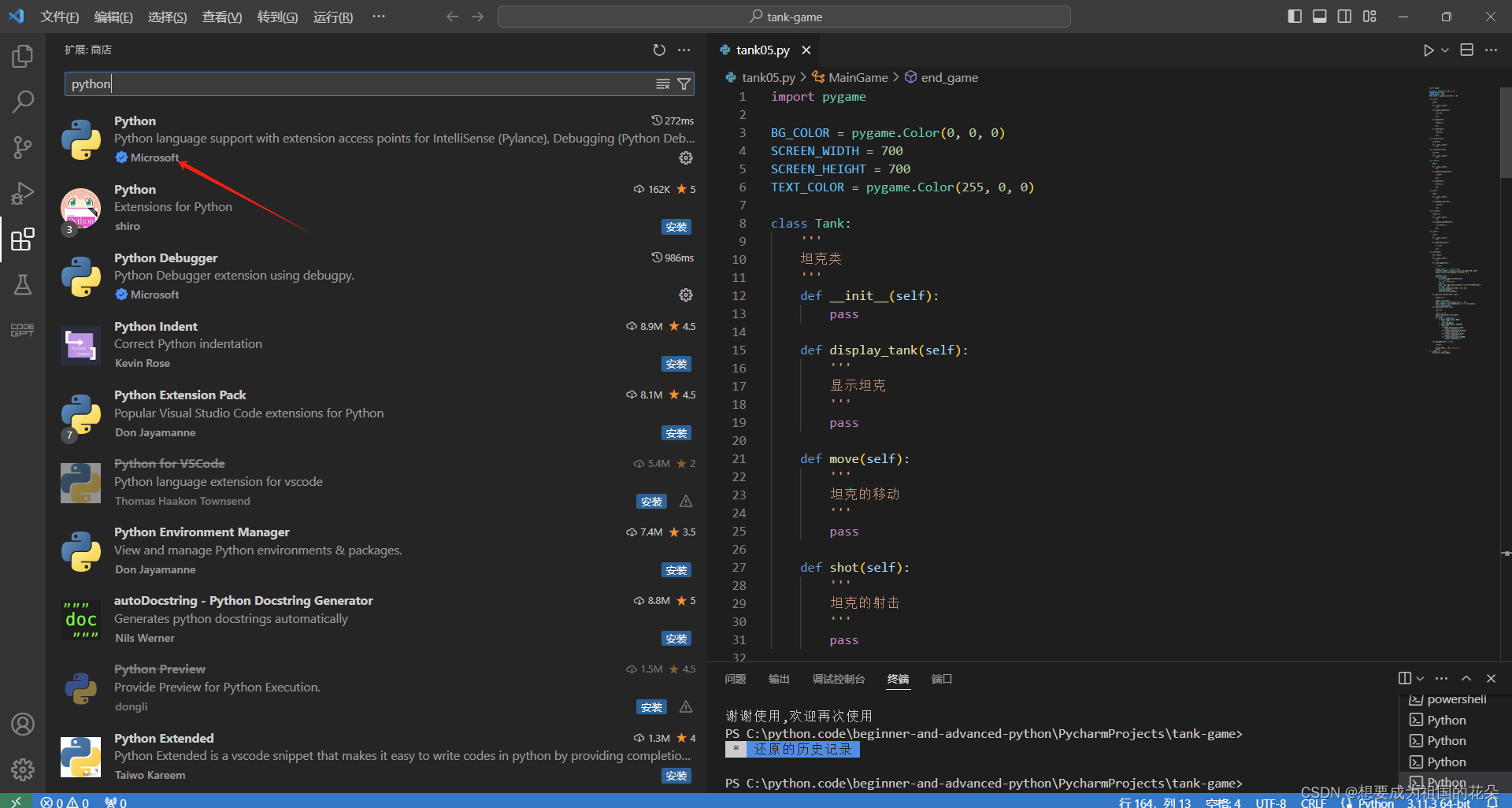The image size is (1512, 808).
Task: Open the 文件(F) menu
Action: [x=60, y=17]
